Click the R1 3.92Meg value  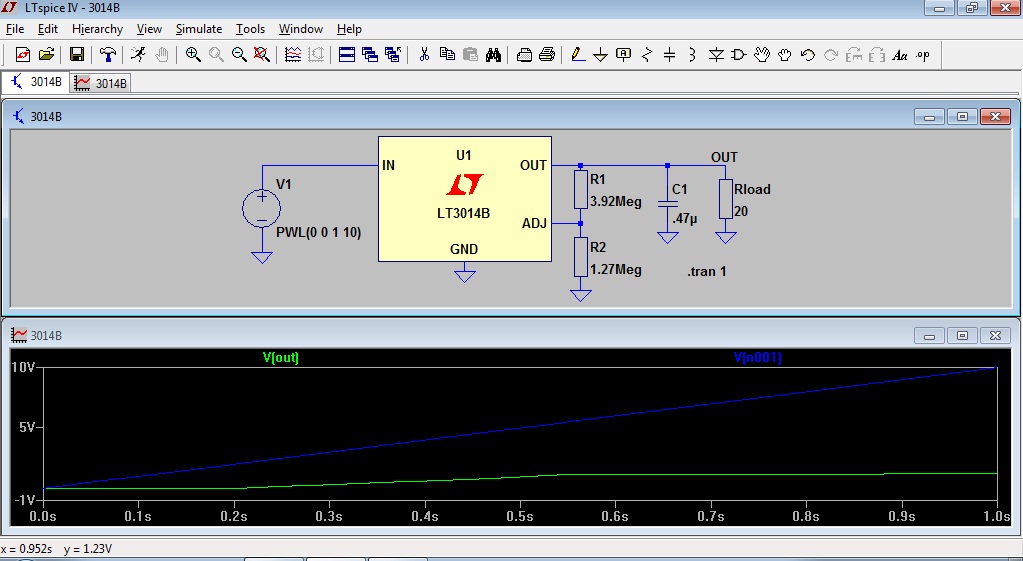click(x=616, y=202)
